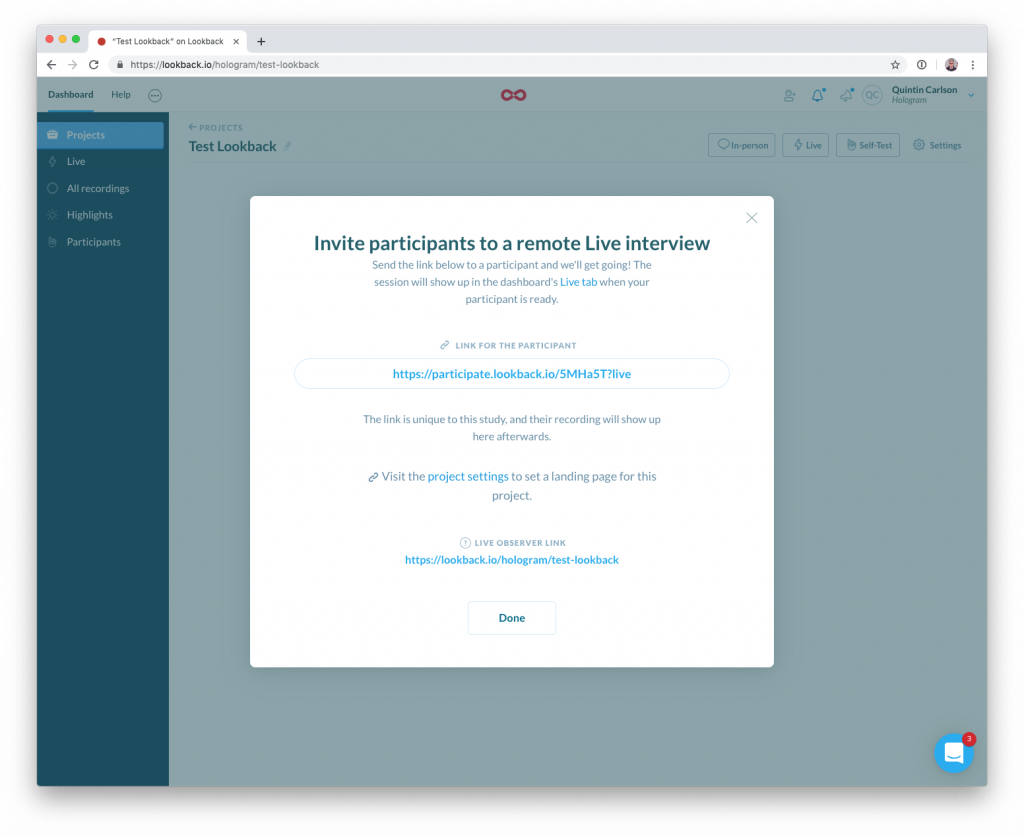
Task: Open a new browser tab
Action: (261, 41)
